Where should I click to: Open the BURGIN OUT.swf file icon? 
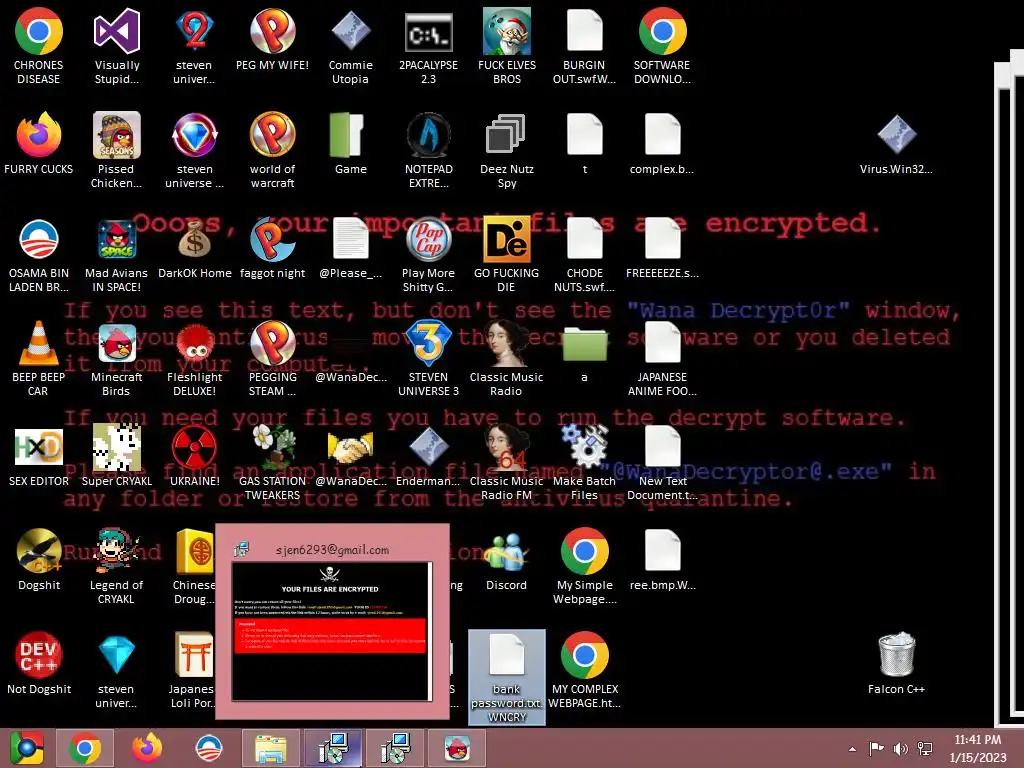(x=584, y=30)
